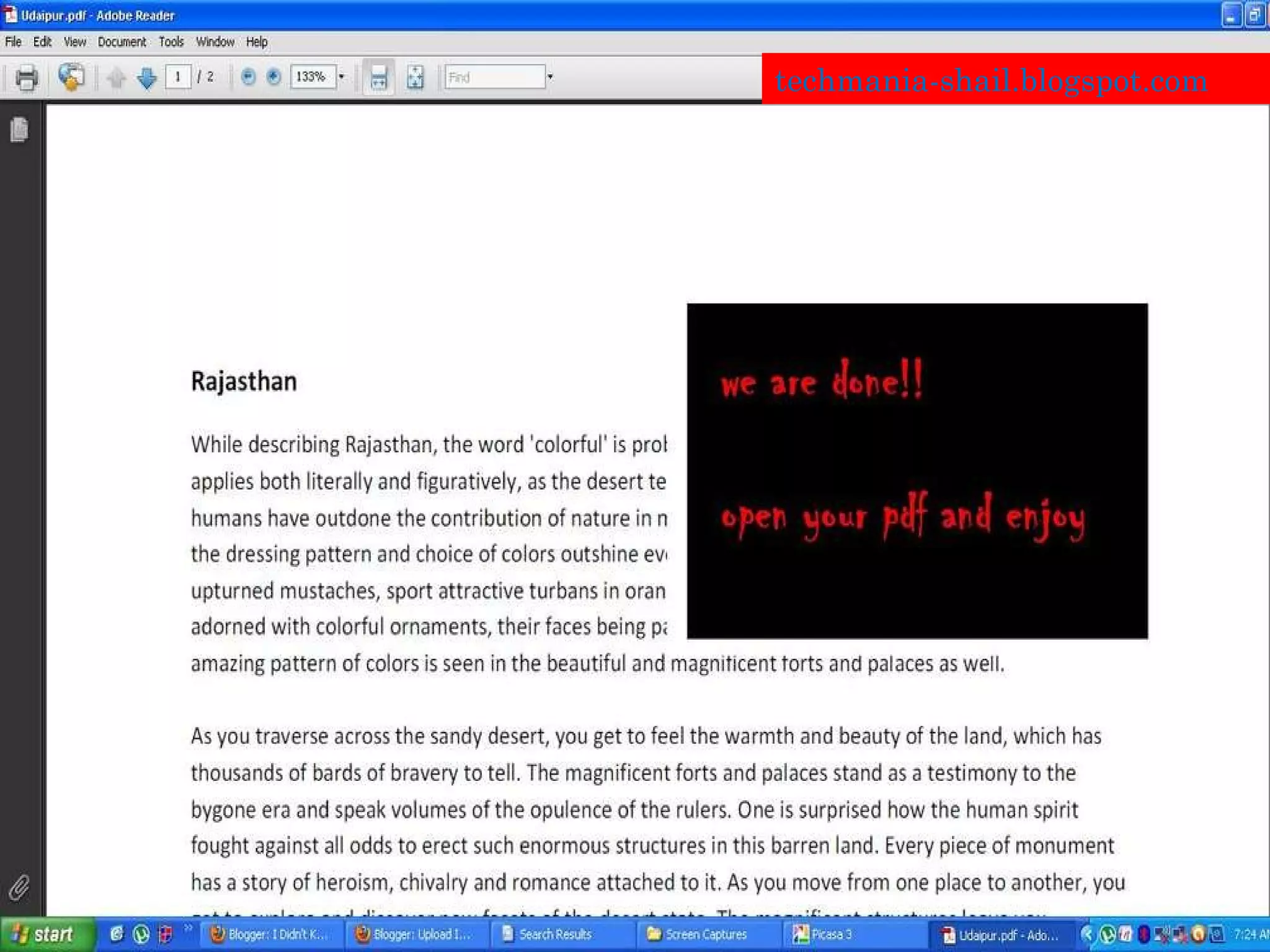Click the Print icon in toolbar
The image size is (1270, 952).
[x=26, y=78]
